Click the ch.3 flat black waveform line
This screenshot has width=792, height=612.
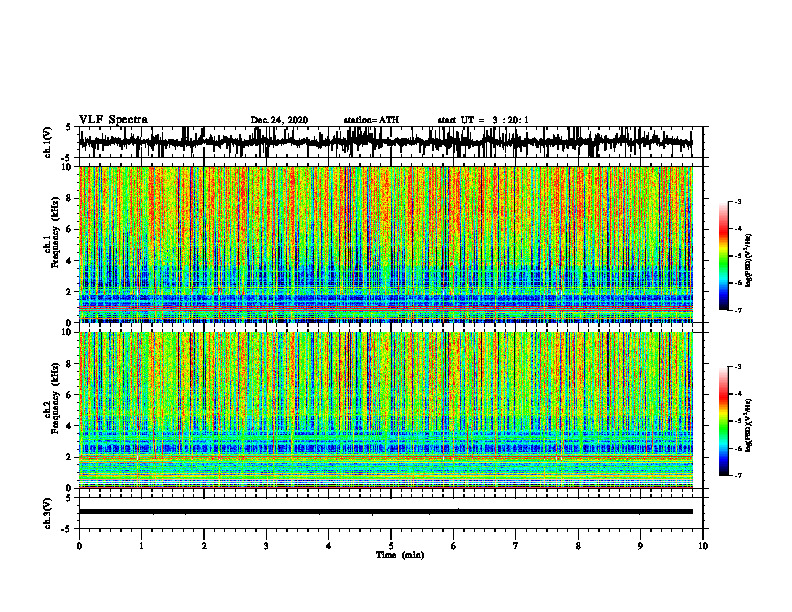coord(386,512)
